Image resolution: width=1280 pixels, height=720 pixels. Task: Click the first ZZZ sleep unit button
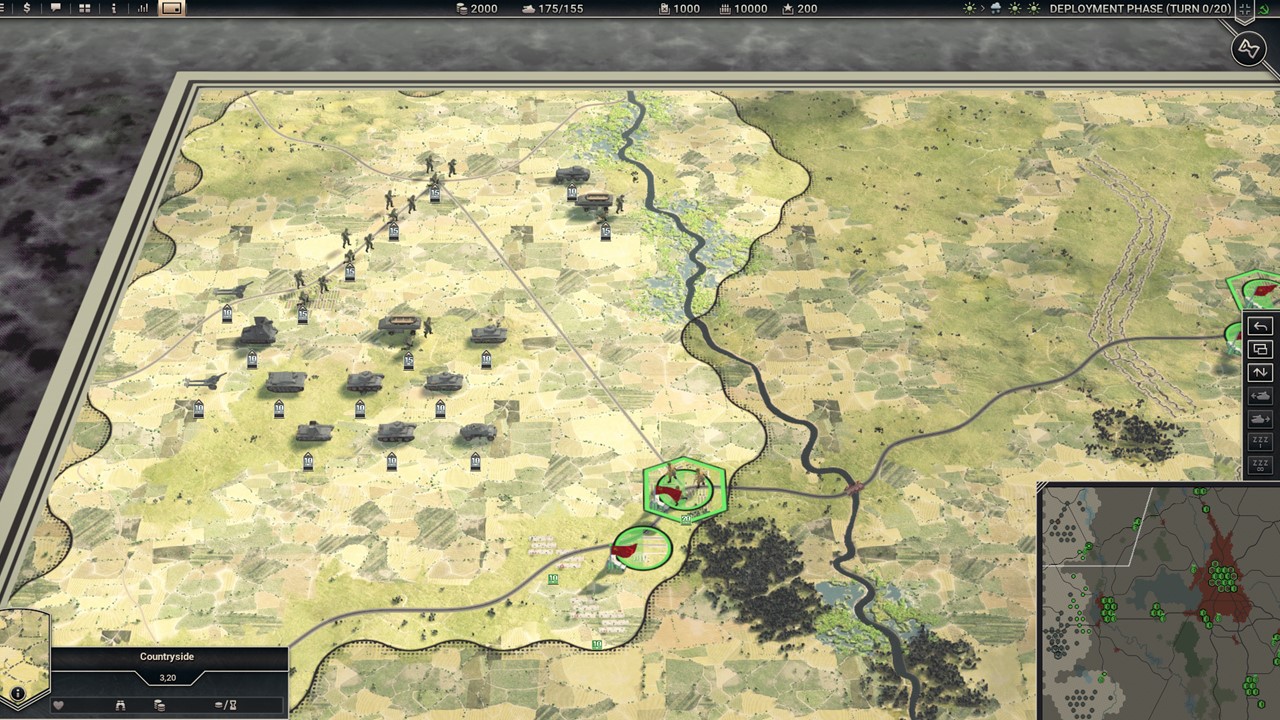pyautogui.click(x=1260, y=442)
